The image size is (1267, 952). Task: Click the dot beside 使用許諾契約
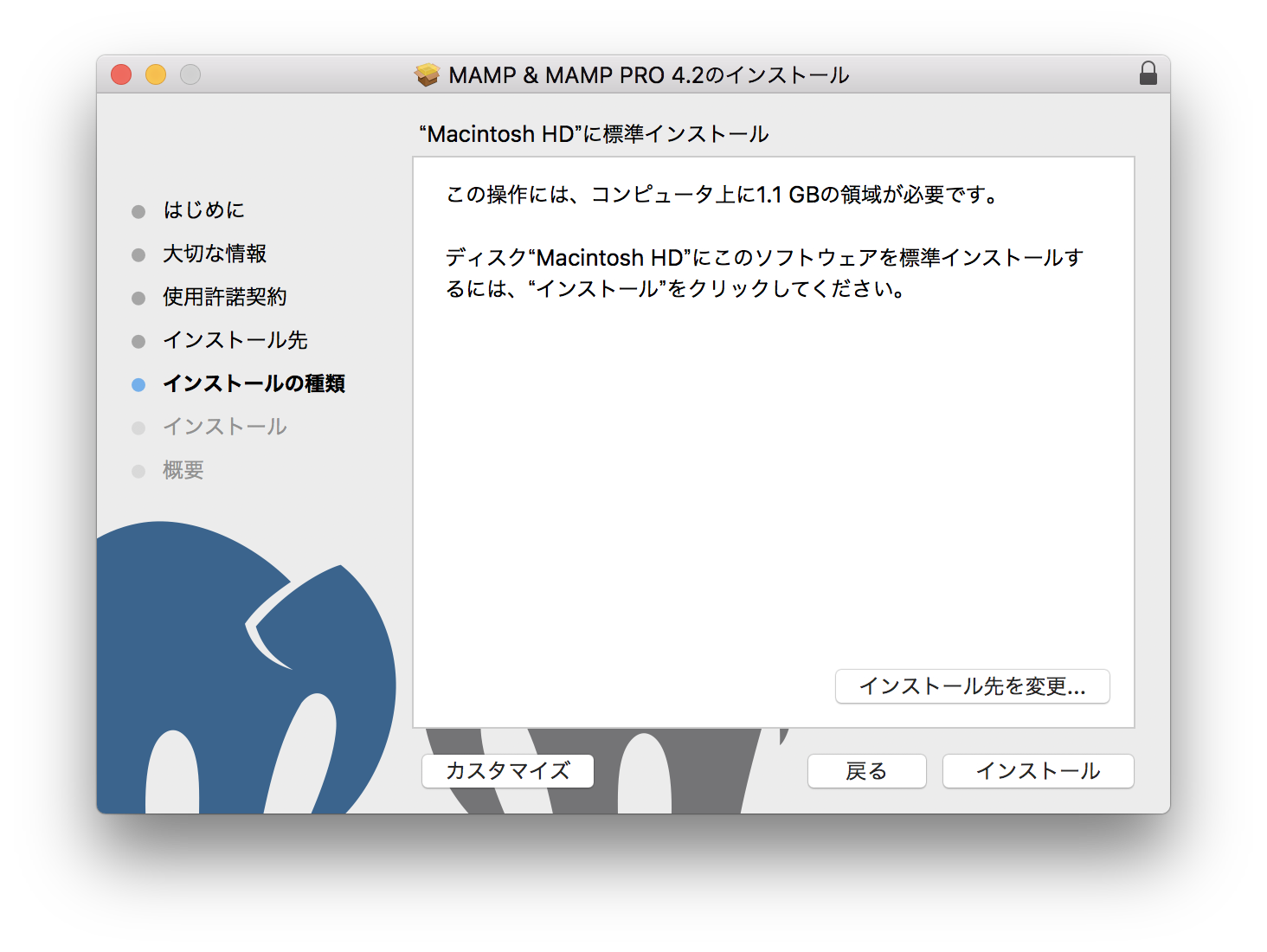coord(138,297)
